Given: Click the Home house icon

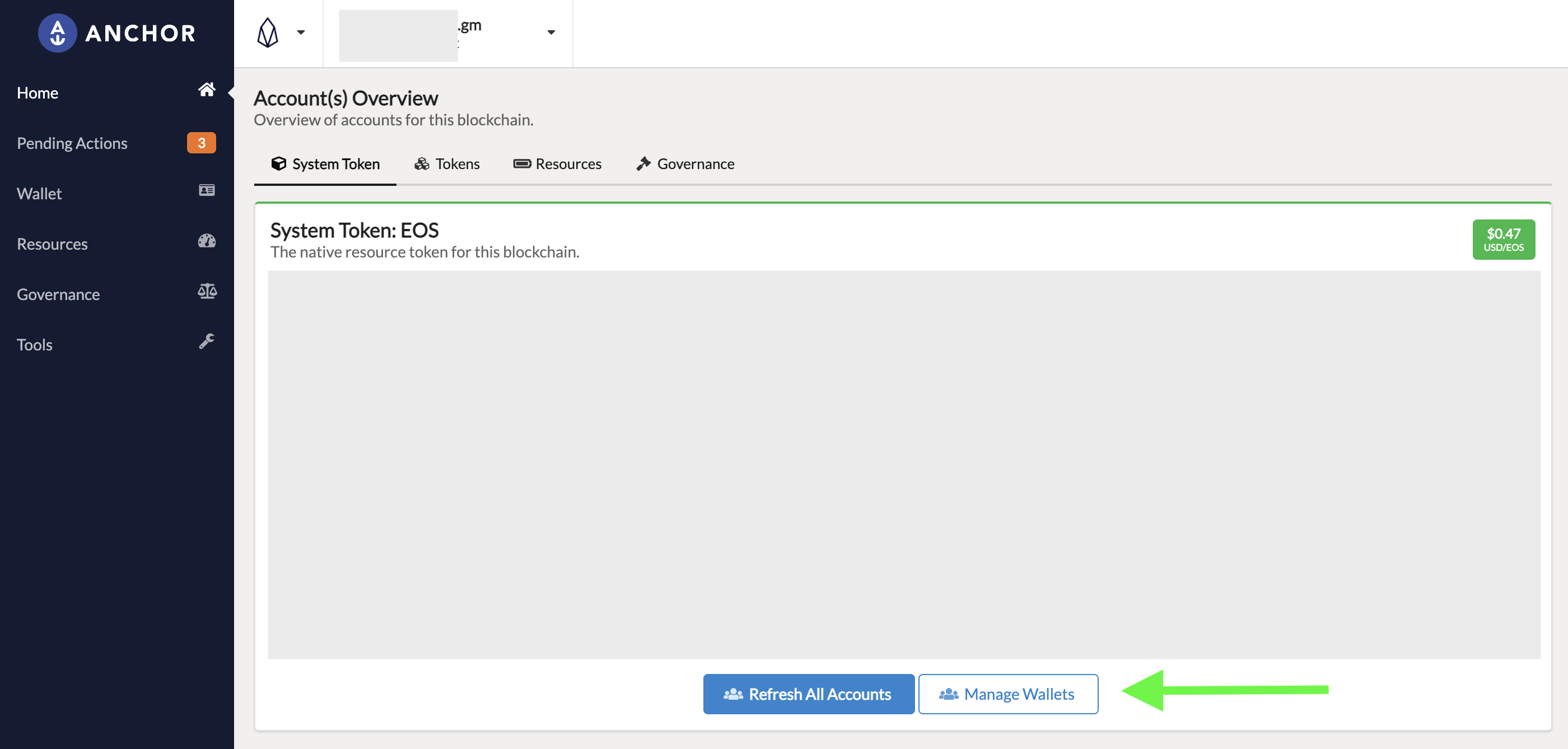Looking at the screenshot, I should [x=206, y=90].
